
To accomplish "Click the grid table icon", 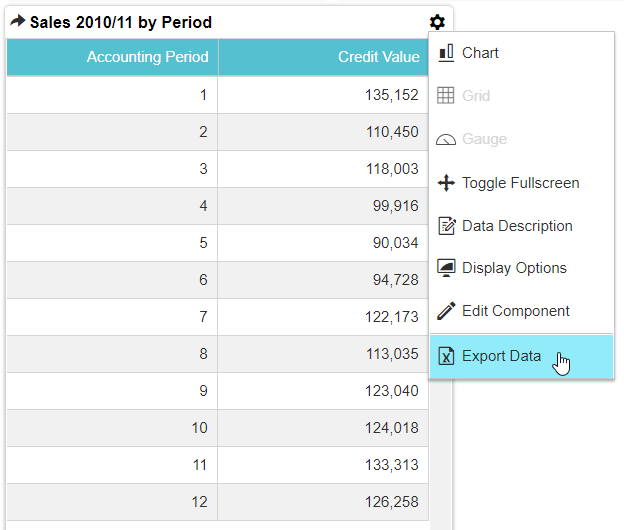I will [445, 95].
